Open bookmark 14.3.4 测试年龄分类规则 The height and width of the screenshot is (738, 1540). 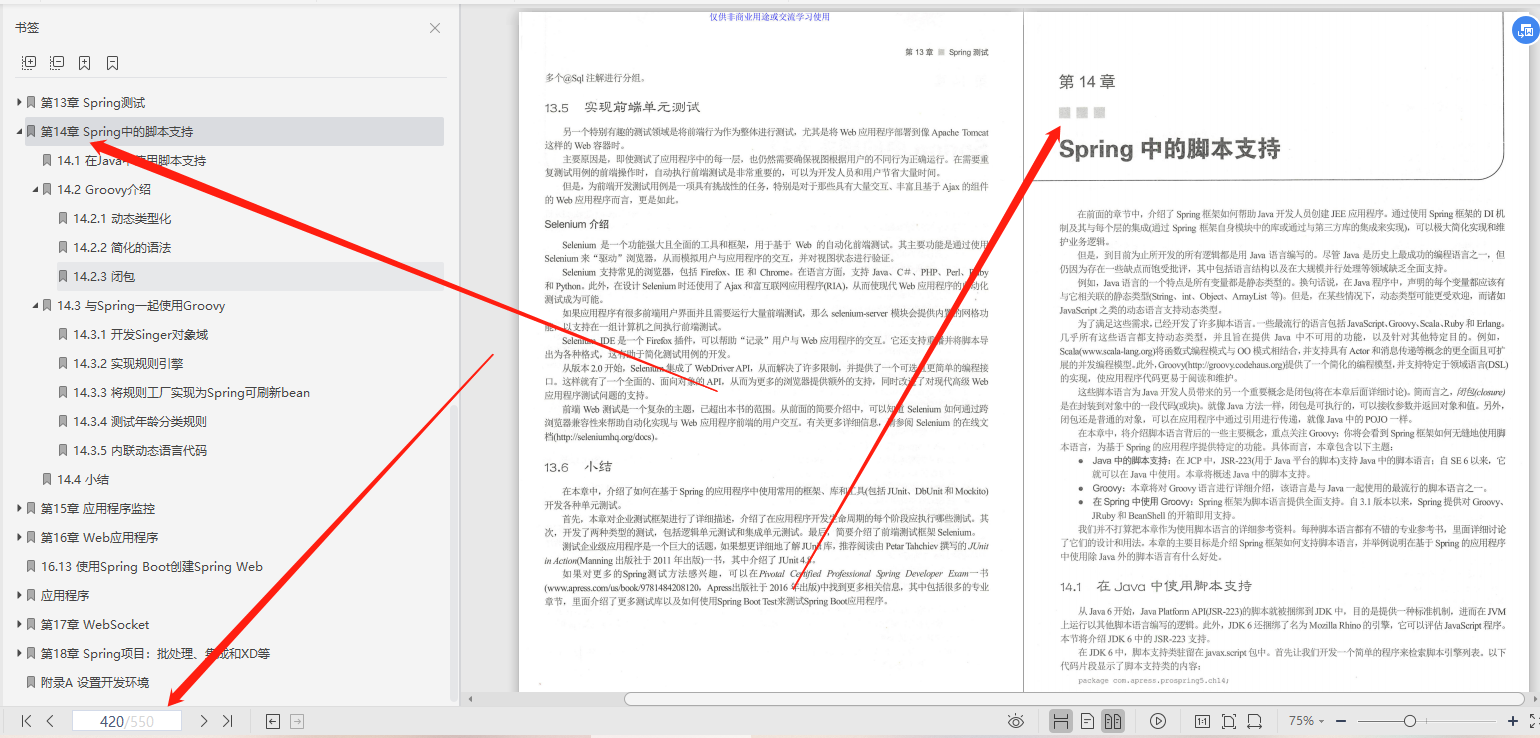[x=140, y=422]
